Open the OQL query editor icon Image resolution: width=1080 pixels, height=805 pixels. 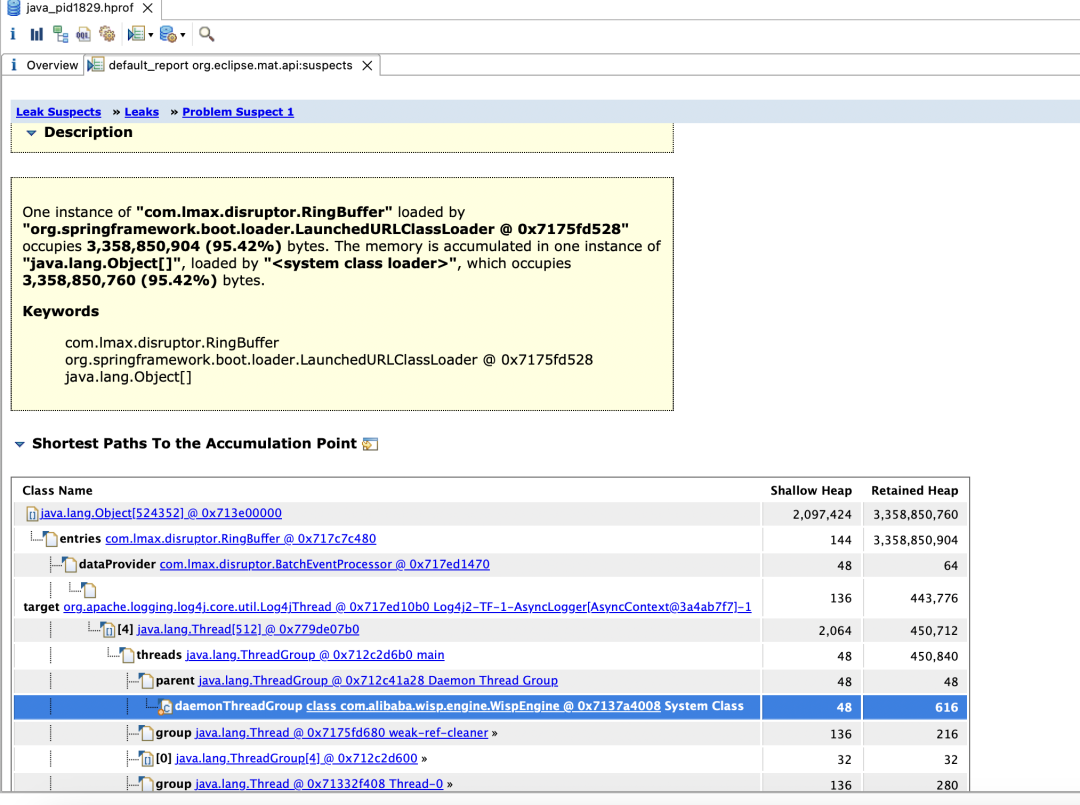[x=83, y=34]
